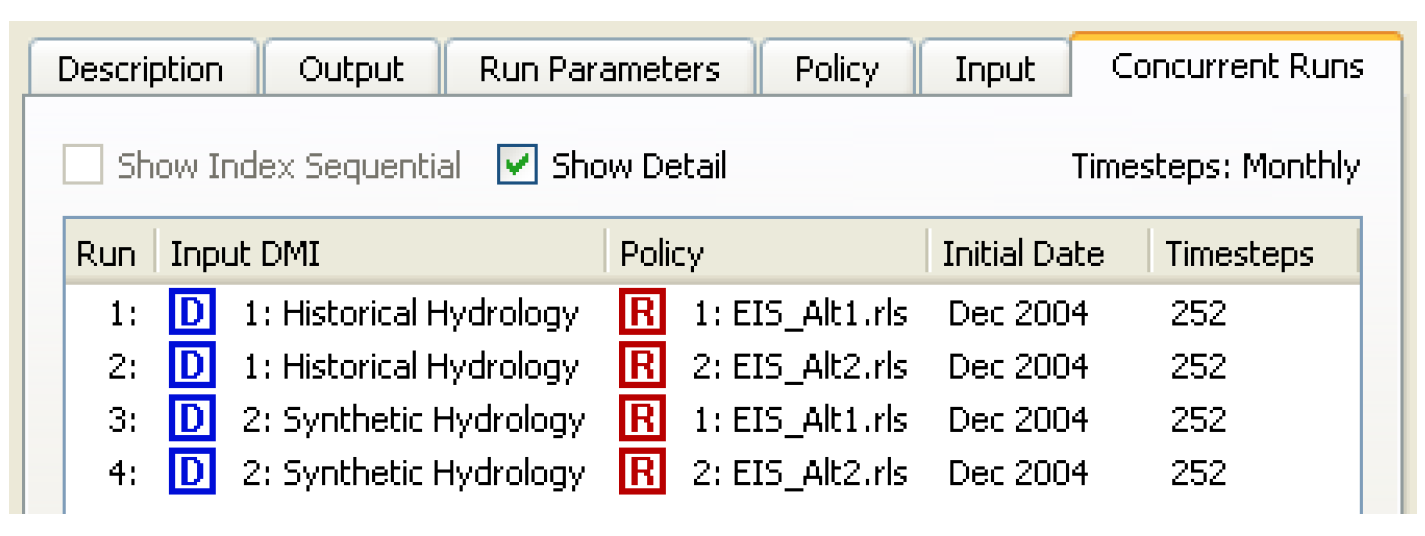
Task: Open the Output tab
Action: (351, 70)
